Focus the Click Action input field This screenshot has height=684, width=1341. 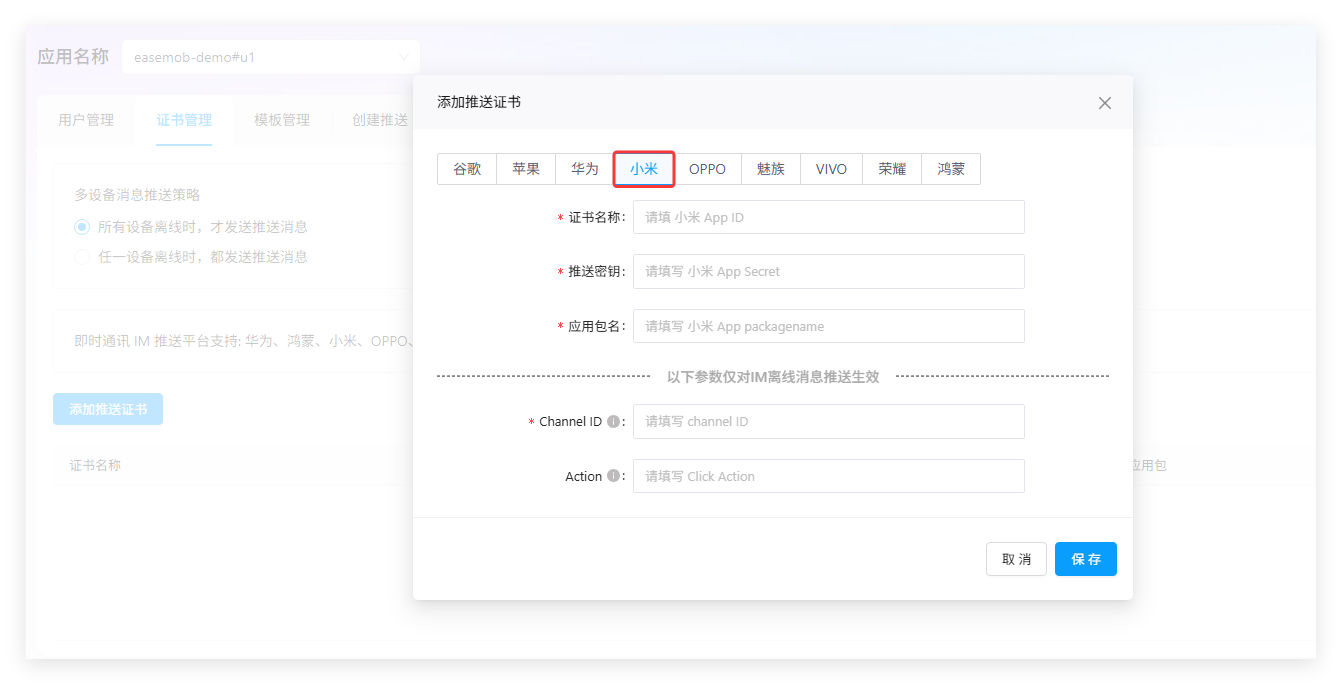click(828, 477)
